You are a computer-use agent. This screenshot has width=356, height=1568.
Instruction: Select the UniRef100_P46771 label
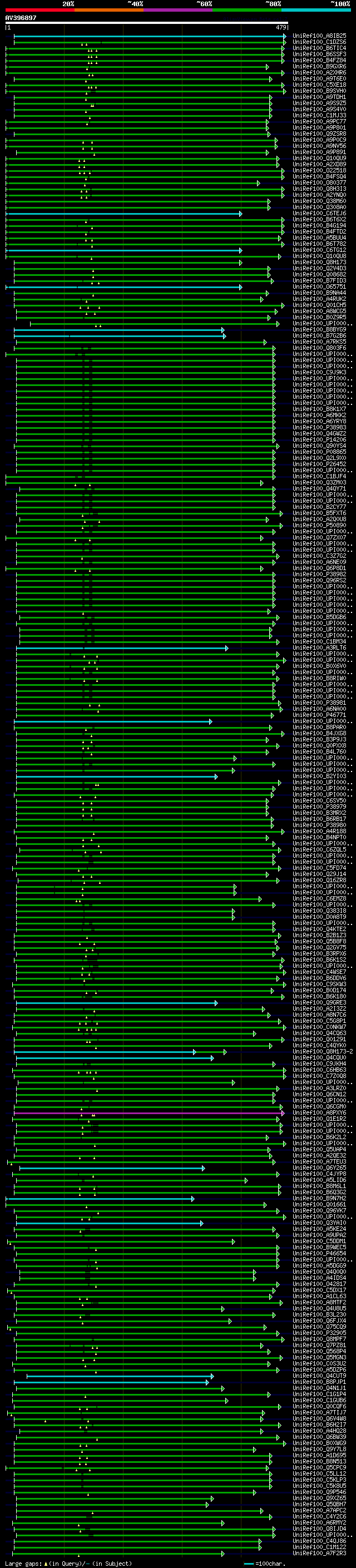coord(319,715)
